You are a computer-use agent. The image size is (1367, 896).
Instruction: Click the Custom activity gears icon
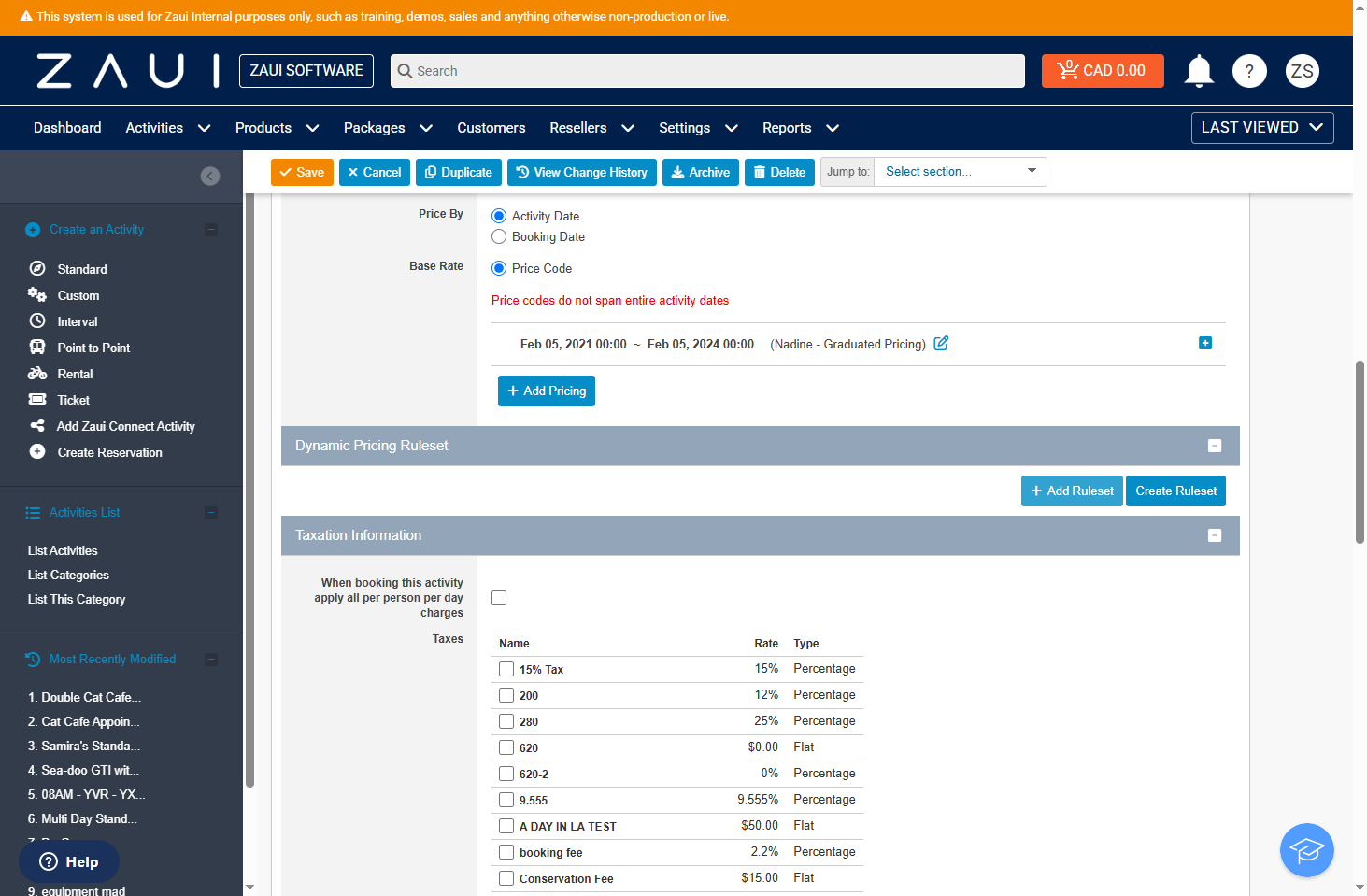37,294
